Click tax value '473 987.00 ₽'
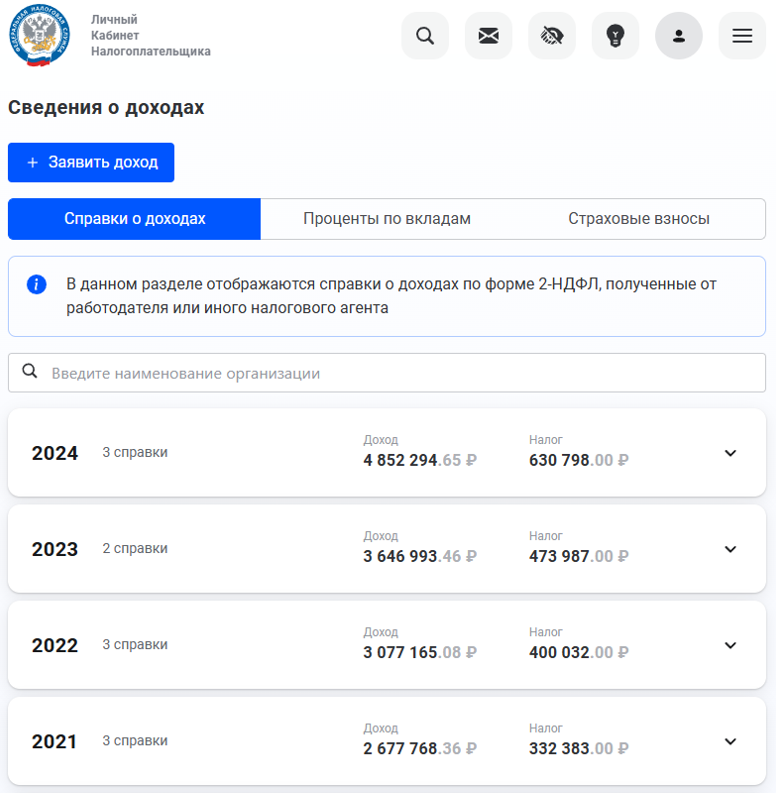The image size is (776, 793). (579, 556)
